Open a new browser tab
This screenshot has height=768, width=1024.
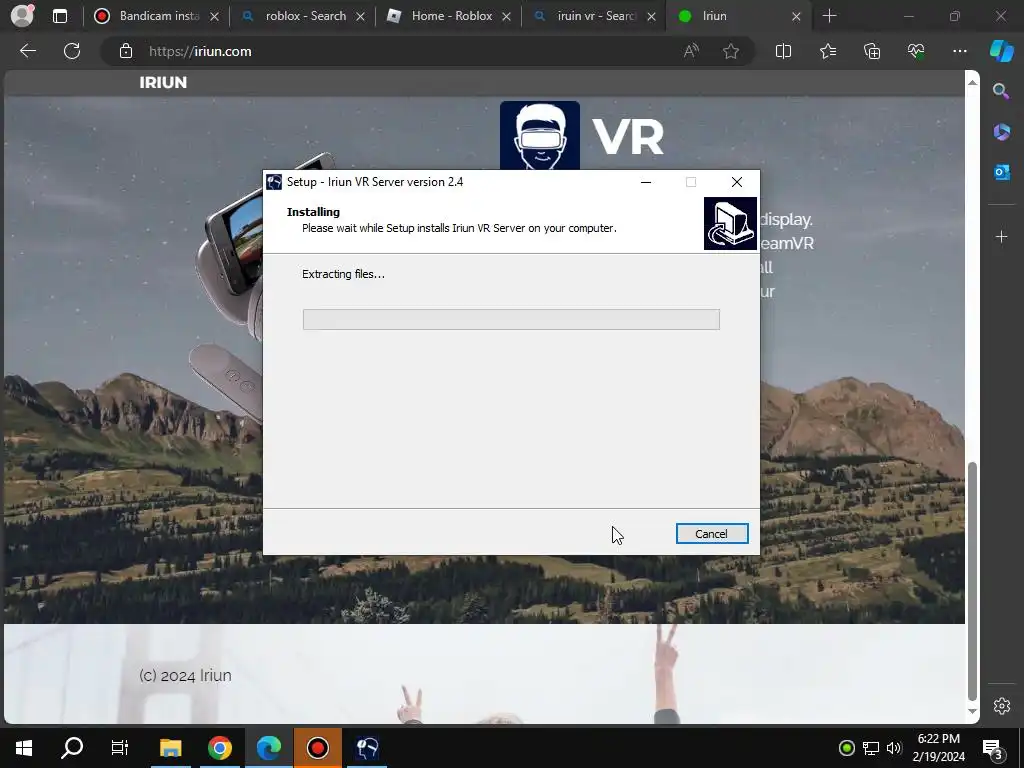[x=829, y=16]
